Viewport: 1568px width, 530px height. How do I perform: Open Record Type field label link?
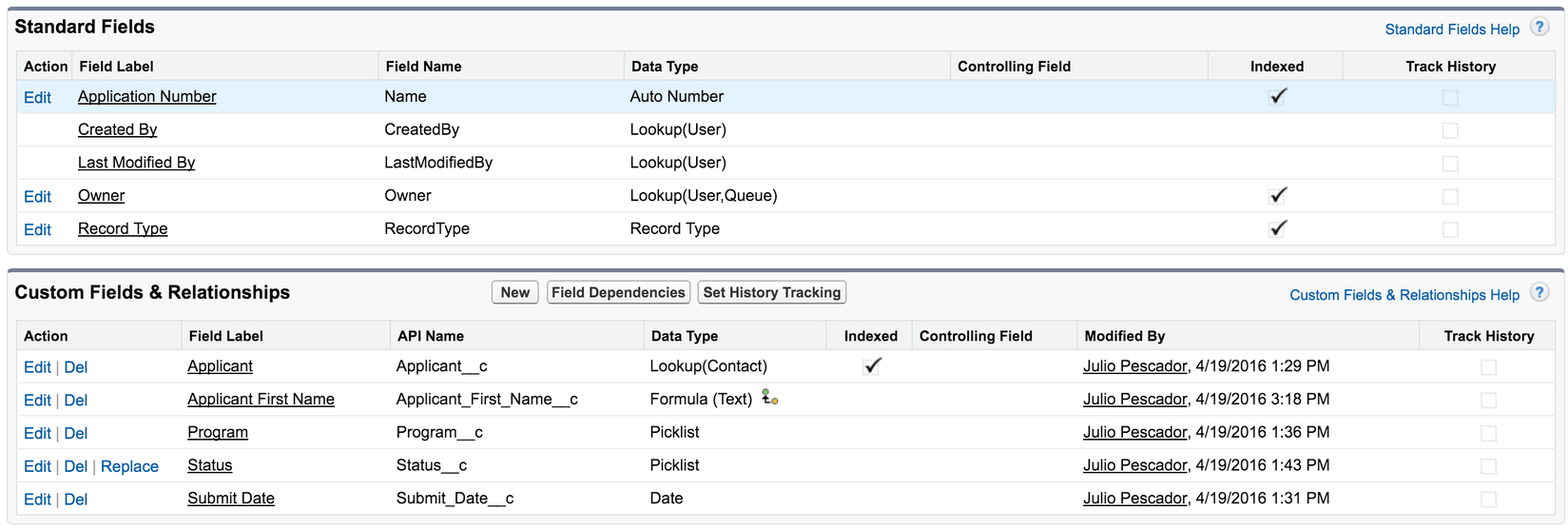123,228
